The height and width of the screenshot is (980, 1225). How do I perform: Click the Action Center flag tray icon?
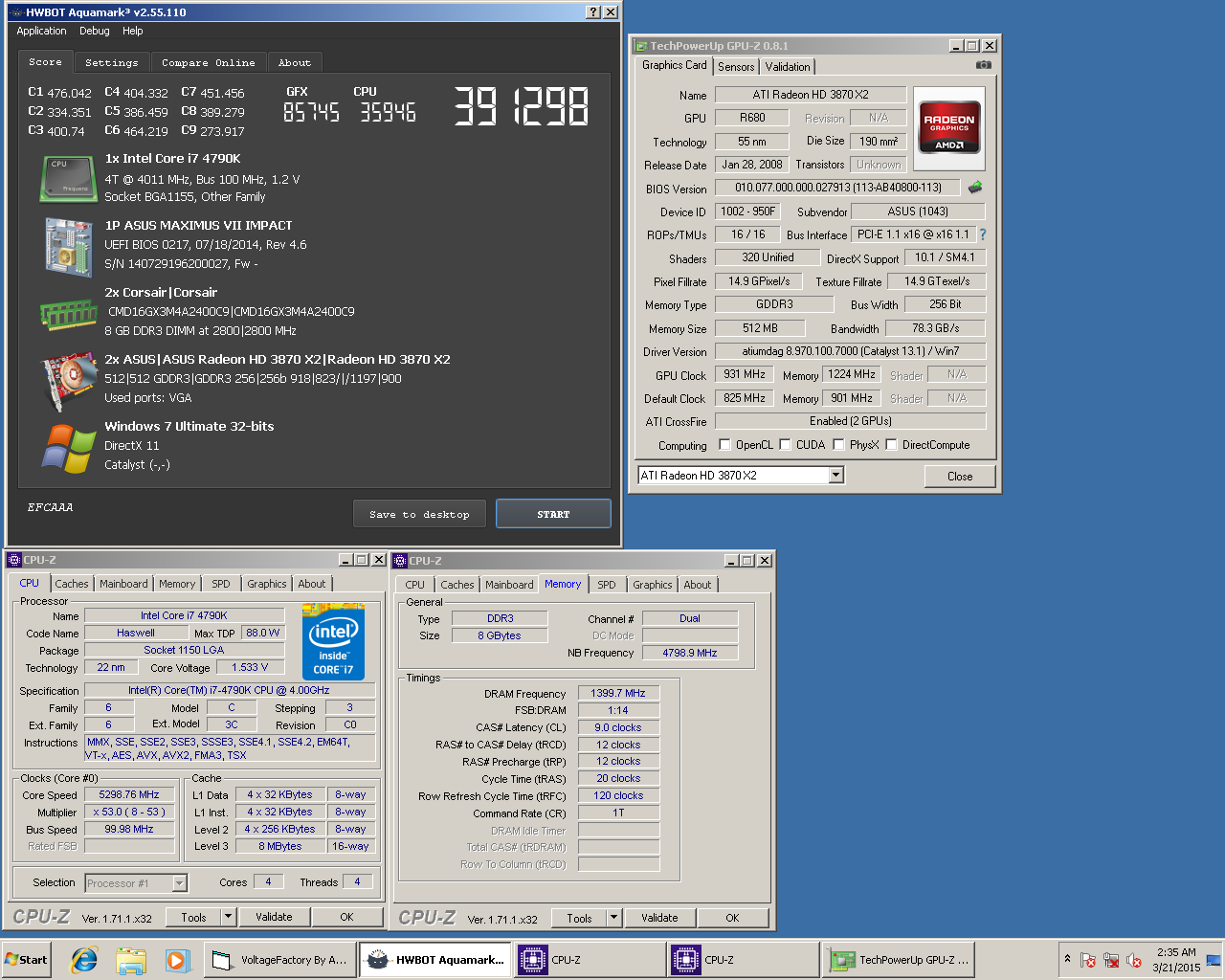pyautogui.click(x=1088, y=960)
